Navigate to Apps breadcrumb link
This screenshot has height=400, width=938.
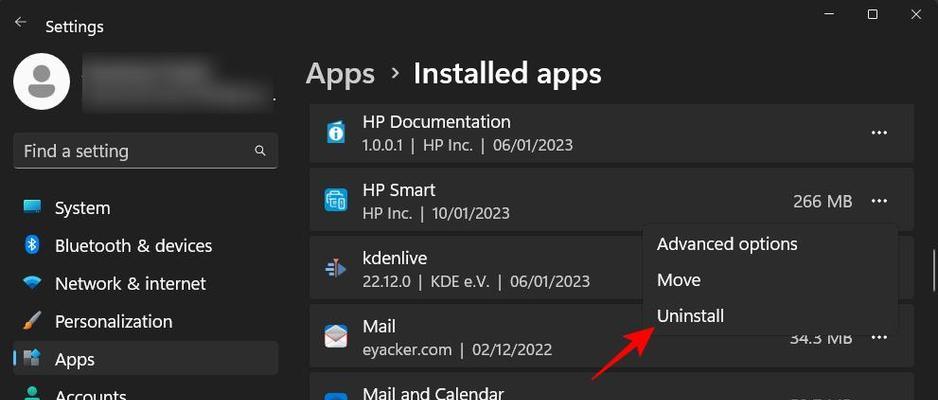click(340, 74)
